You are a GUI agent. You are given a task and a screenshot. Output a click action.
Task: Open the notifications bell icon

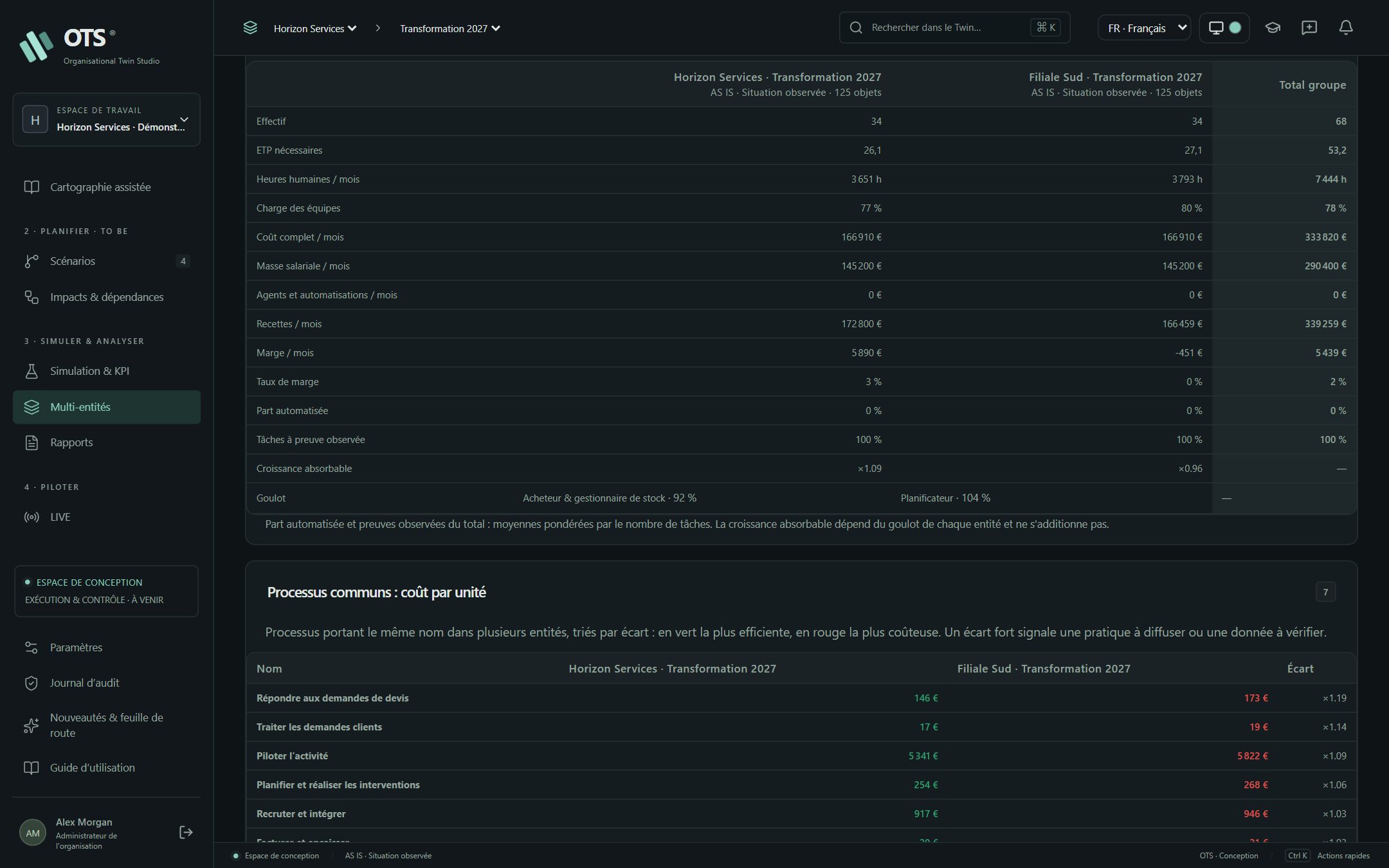coord(1345,28)
